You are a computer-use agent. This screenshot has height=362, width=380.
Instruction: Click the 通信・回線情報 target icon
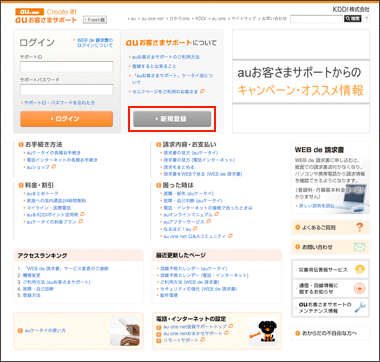coord(360,288)
